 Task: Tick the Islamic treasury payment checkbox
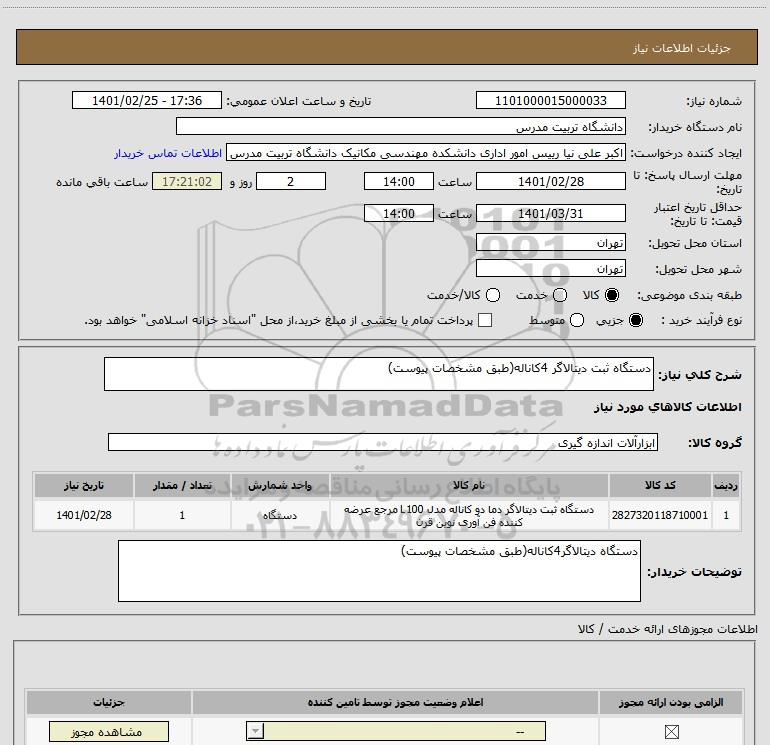(485, 320)
